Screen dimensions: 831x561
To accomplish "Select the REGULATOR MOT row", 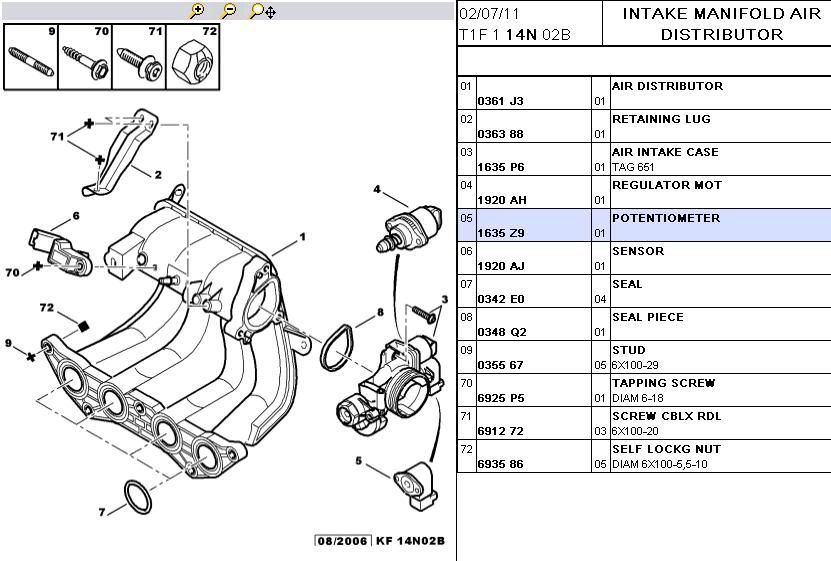I will tap(644, 192).
